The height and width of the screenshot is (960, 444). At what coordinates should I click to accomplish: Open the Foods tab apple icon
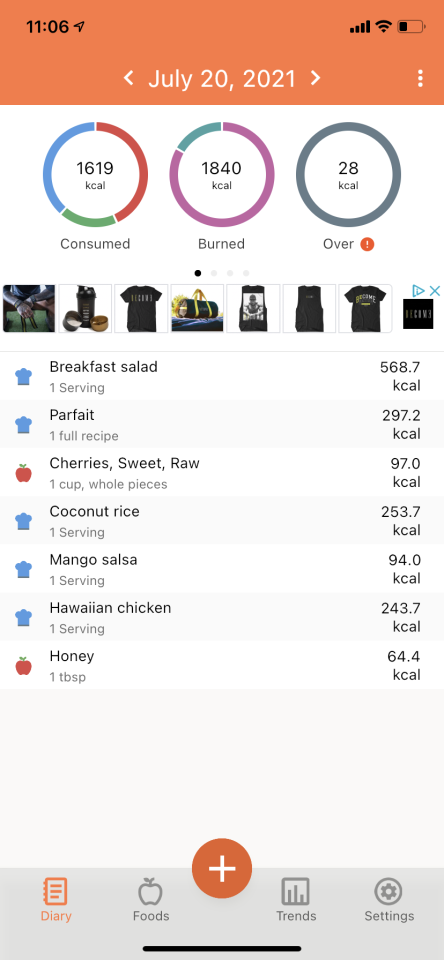pos(151,891)
